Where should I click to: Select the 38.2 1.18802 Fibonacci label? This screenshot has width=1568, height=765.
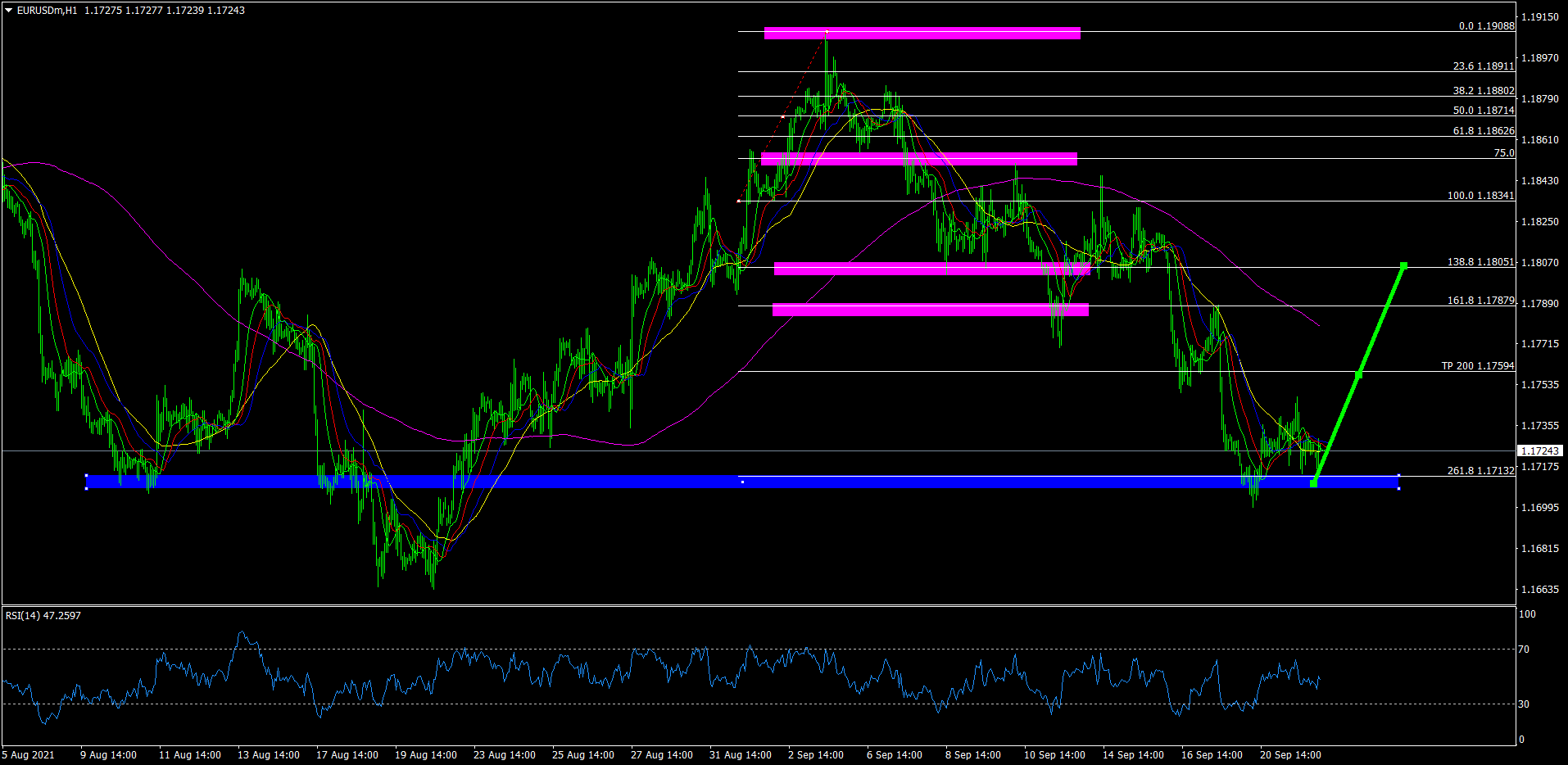pos(1484,91)
